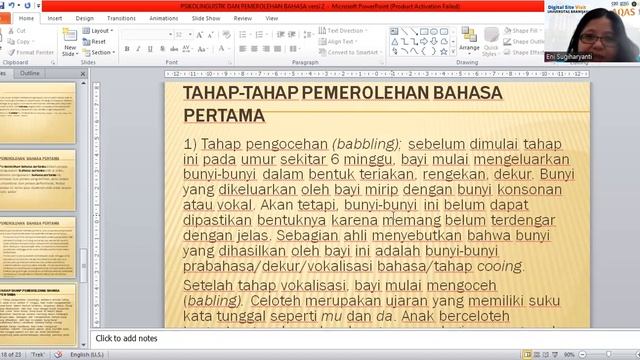Screen dimensions: 640x360
Task: Click Decrease List Level icon
Action: point(280,35)
